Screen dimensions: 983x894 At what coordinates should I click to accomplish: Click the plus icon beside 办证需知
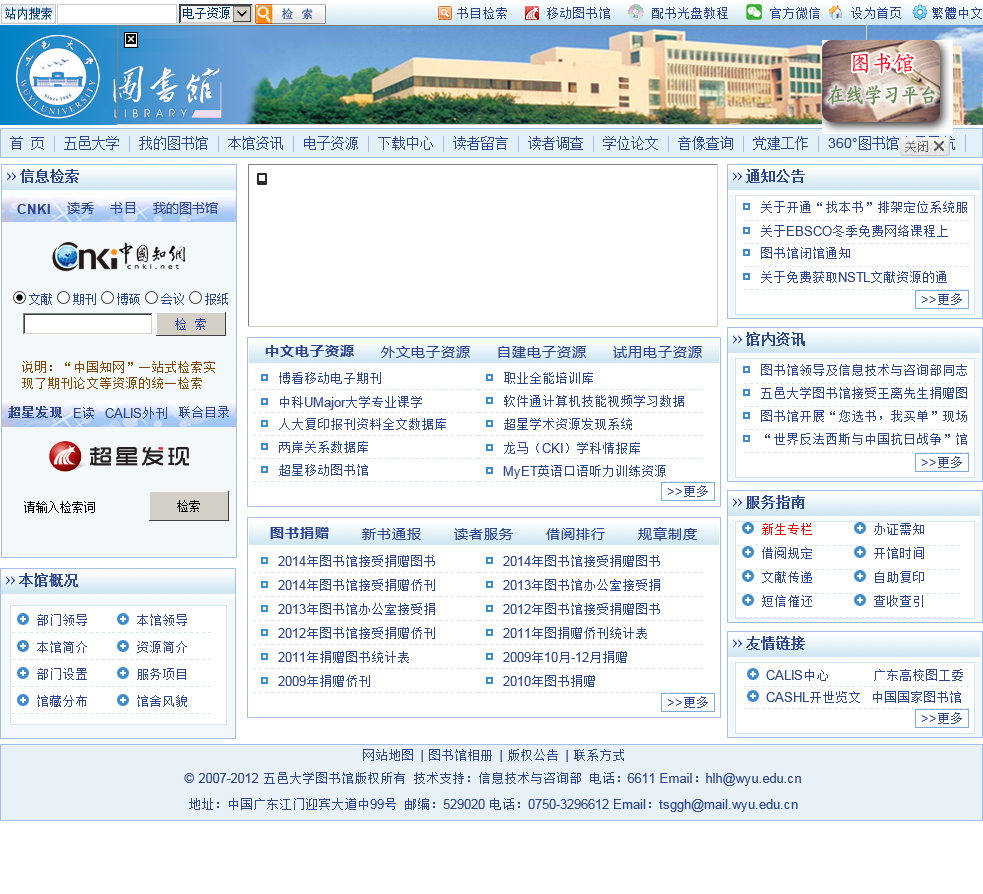[x=860, y=529]
